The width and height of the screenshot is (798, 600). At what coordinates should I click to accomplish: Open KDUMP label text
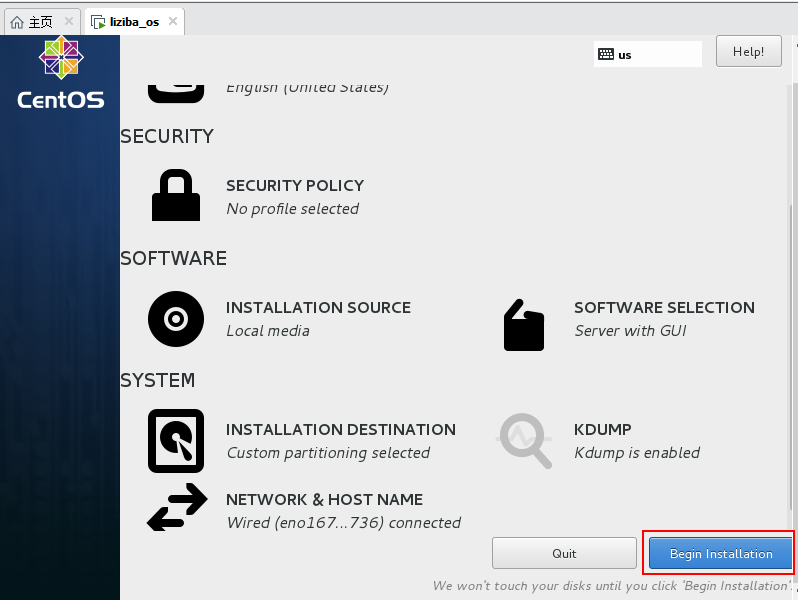(602, 429)
